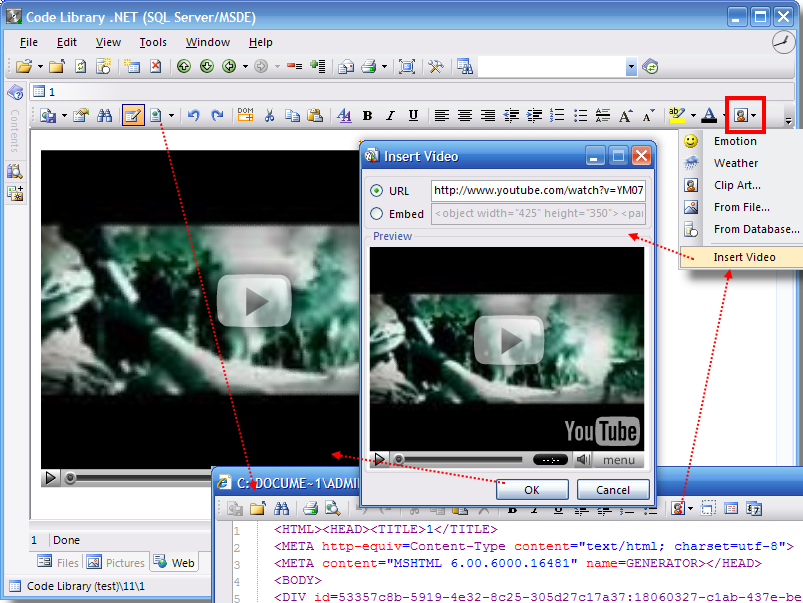Expand the preview mode dropdown arrow in editor toolbar

[171, 116]
